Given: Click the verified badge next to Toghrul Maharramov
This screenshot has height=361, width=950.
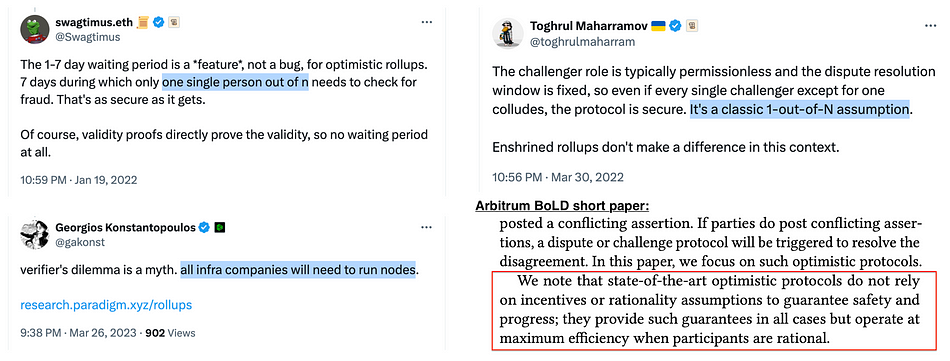Looking at the screenshot, I should pyautogui.click(x=676, y=25).
